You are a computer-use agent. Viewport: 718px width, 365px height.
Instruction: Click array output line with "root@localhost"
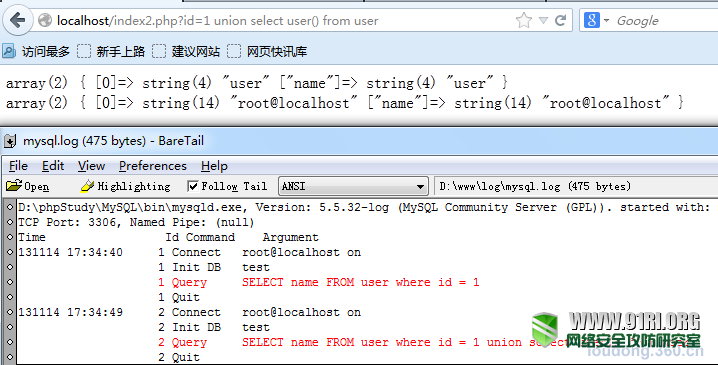[345, 103]
